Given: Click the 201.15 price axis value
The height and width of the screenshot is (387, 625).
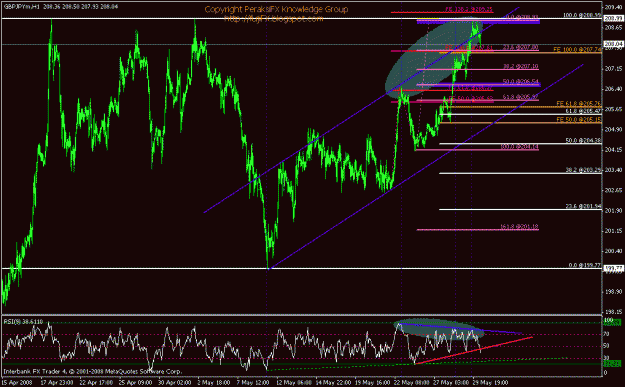Looking at the screenshot, I should point(614,231).
